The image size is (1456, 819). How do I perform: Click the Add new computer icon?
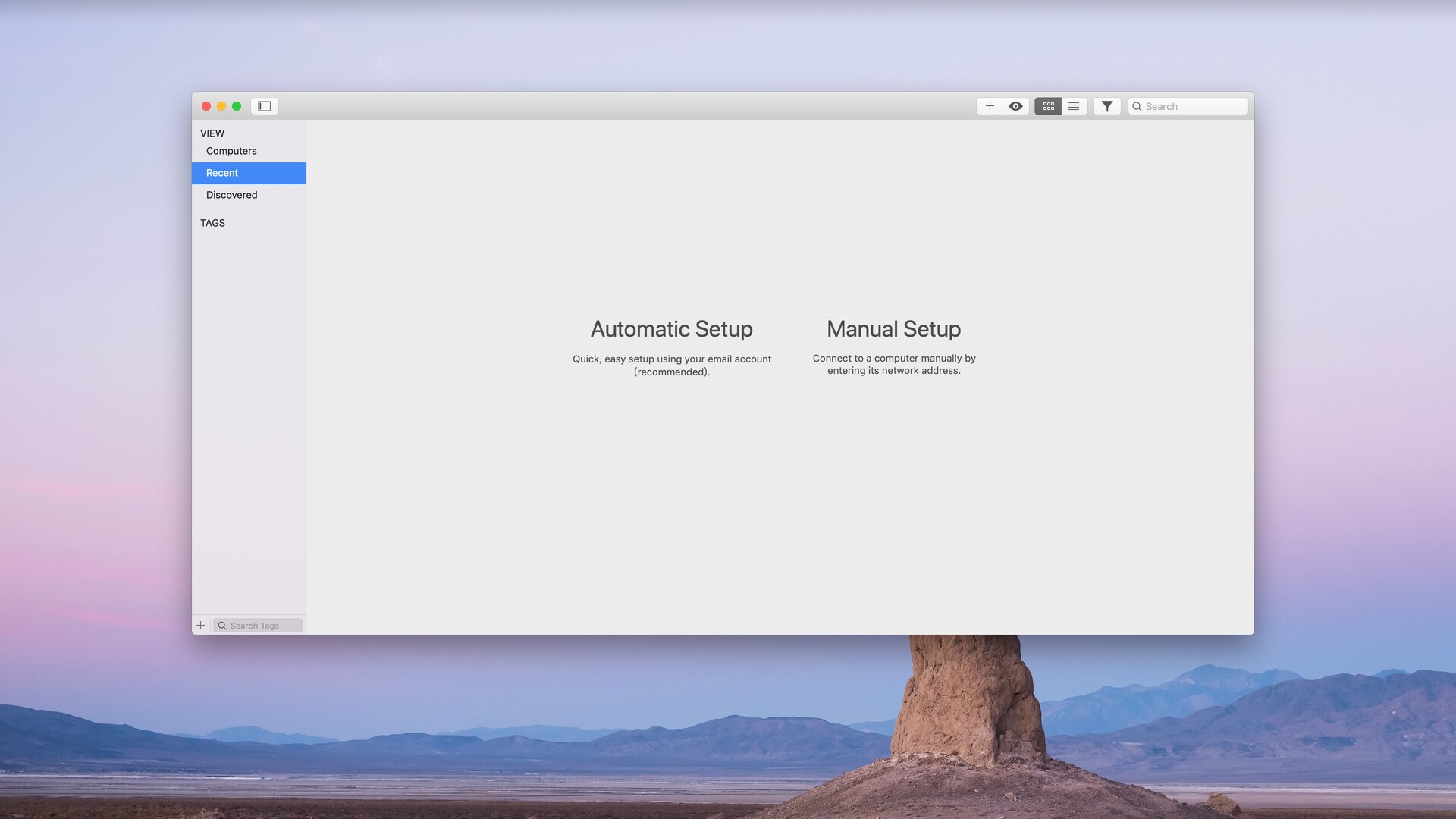pos(989,105)
